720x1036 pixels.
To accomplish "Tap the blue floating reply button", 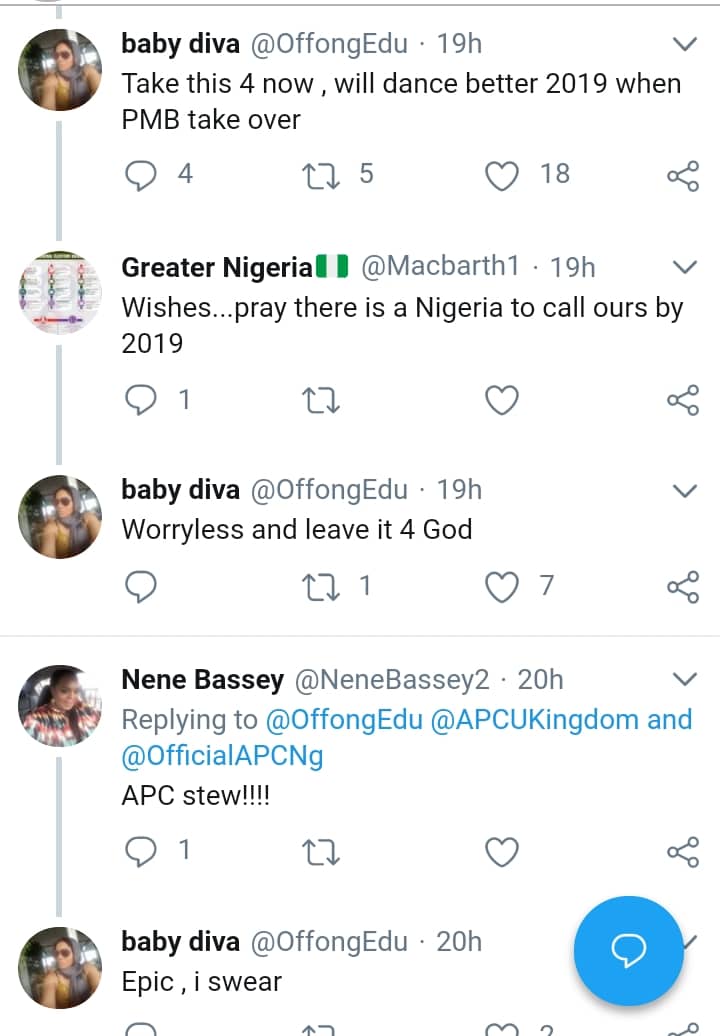I will coord(628,950).
